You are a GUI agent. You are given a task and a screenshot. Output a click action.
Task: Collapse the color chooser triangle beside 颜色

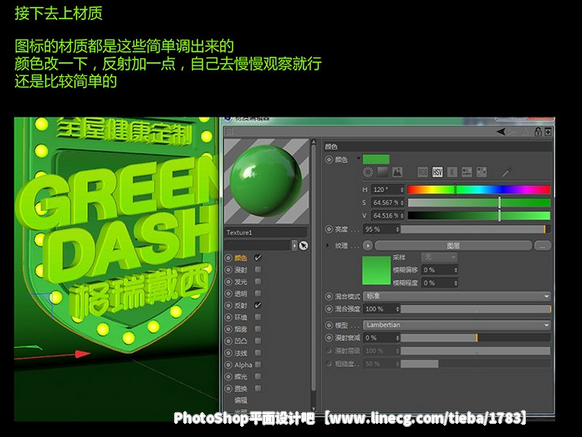[x=359, y=158]
